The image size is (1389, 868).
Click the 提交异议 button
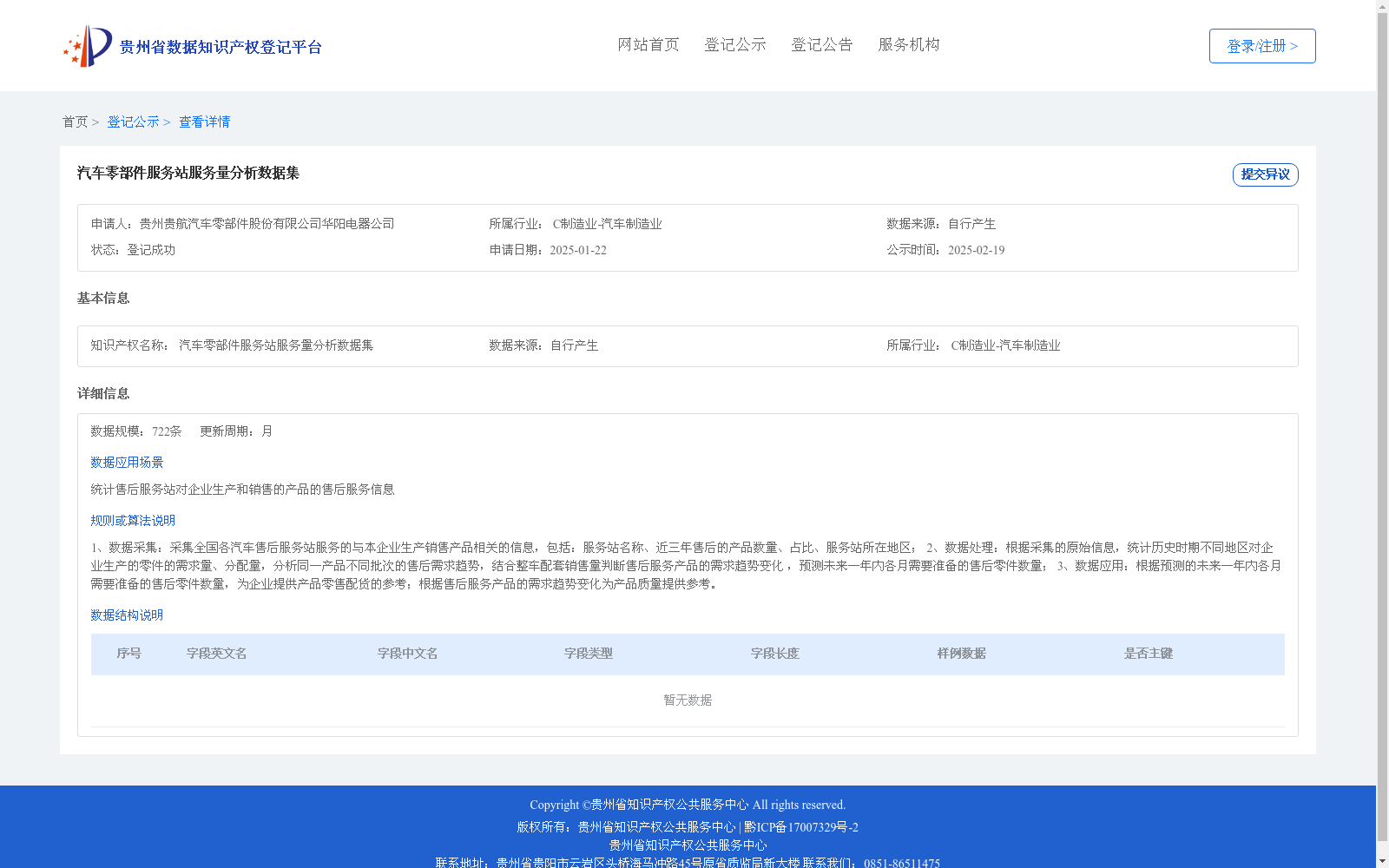1266,174
